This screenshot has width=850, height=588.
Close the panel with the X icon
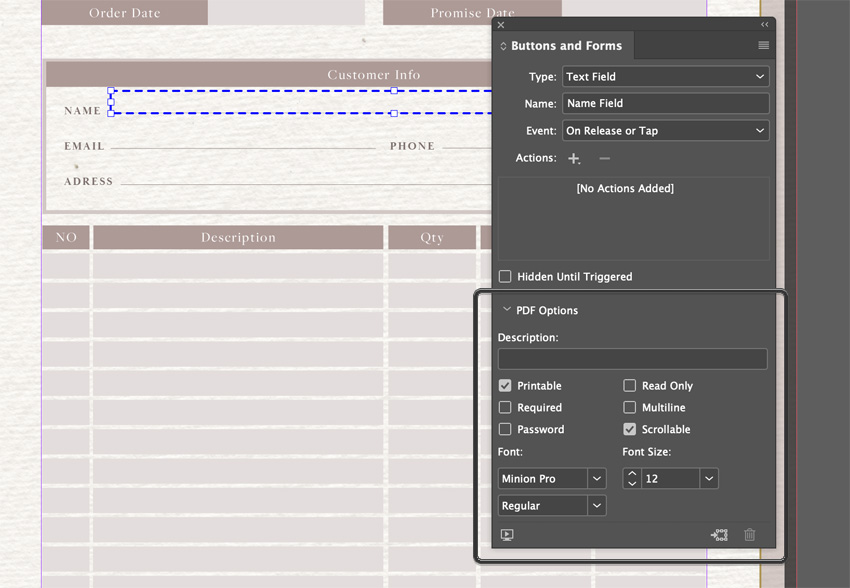click(x=500, y=25)
